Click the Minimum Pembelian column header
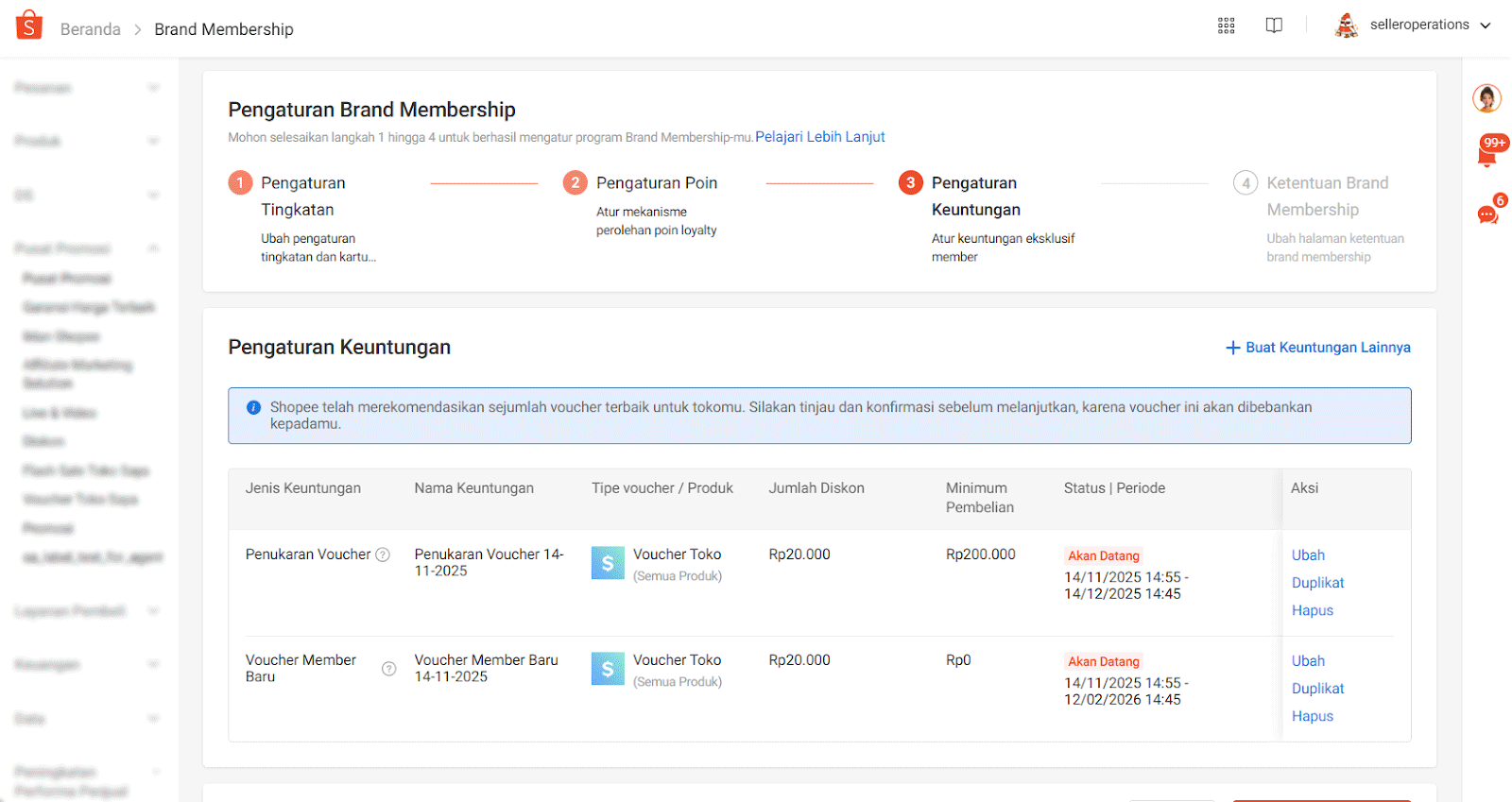 pyautogui.click(x=980, y=498)
